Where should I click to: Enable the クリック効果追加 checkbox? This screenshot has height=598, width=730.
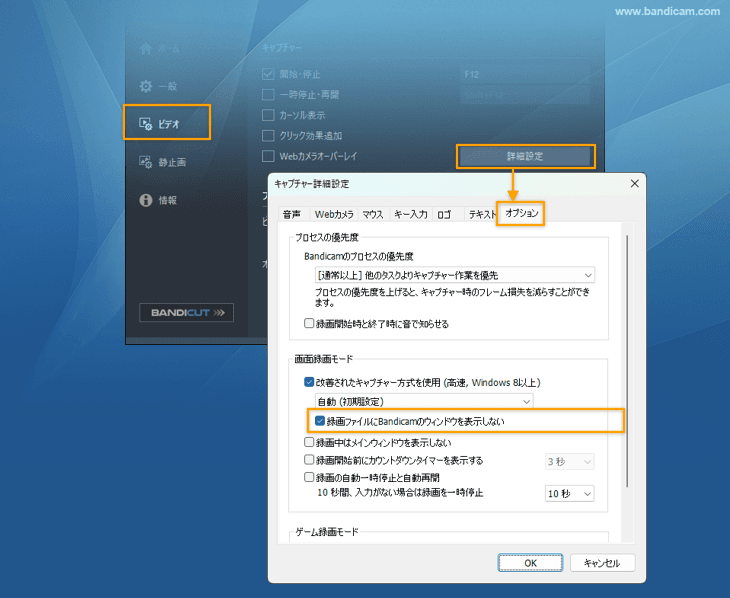coord(268,136)
